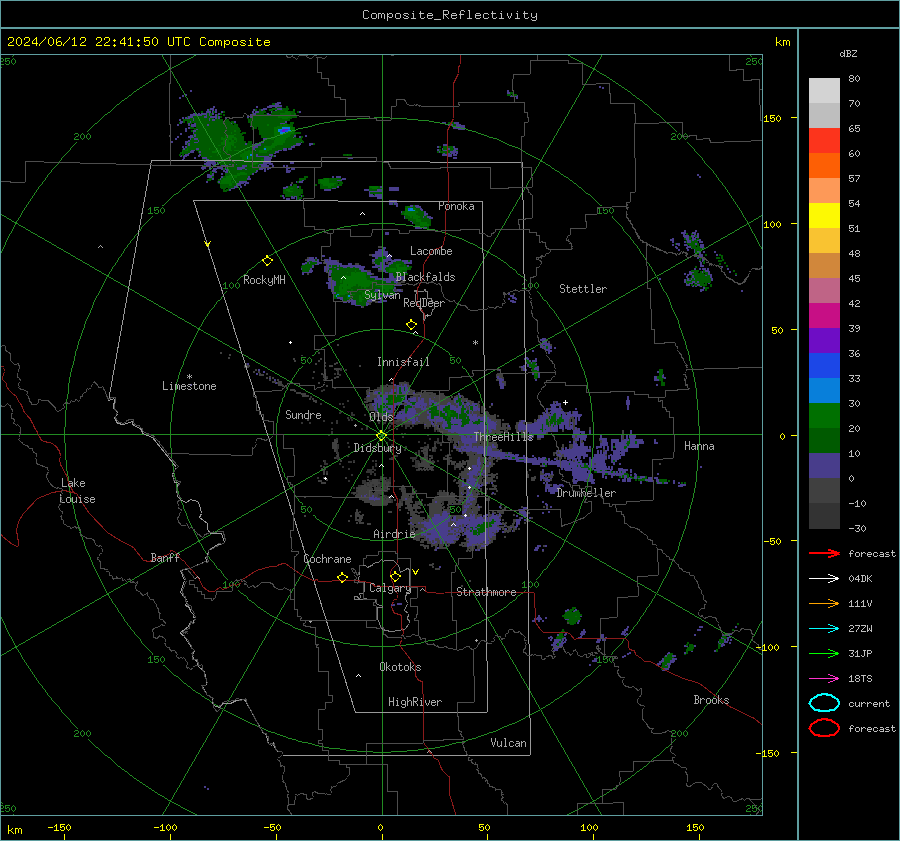Click the green 31JP arrow icon
The height and width of the screenshot is (841, 900).
tap(824, 653)
